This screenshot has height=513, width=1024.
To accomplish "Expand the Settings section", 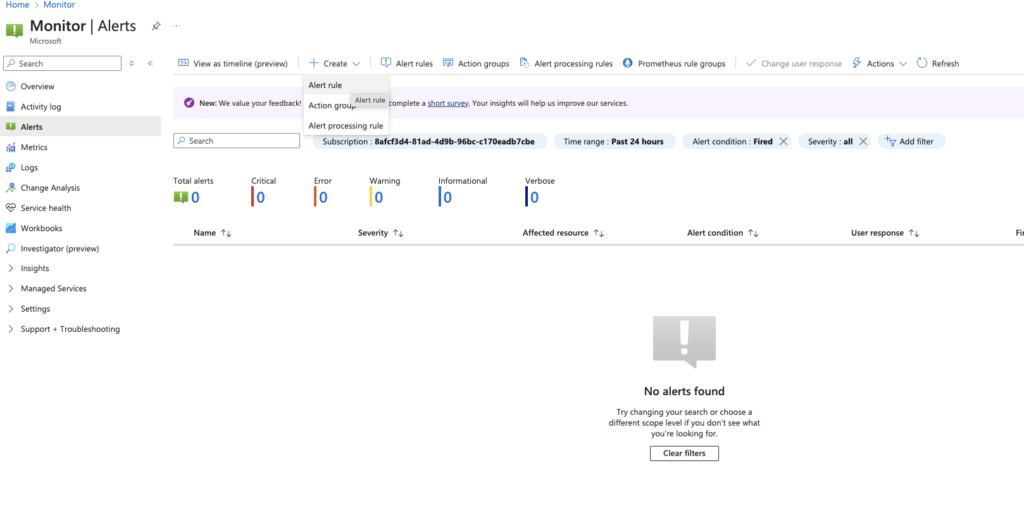I will click(x=10, y=309).
